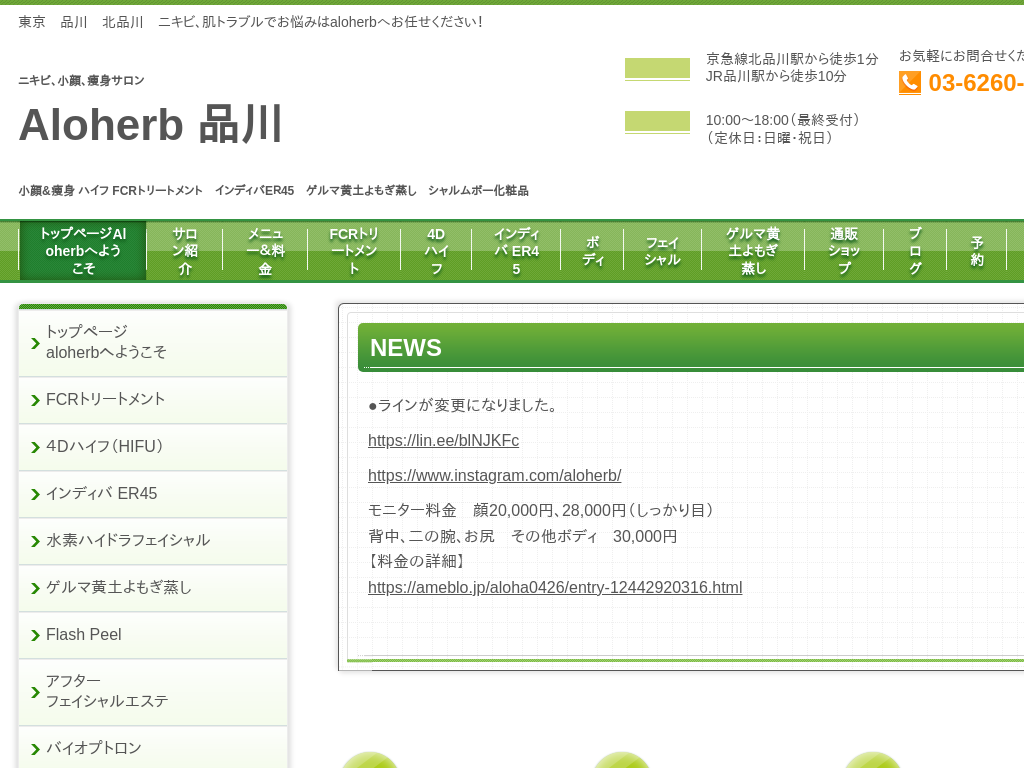Click chevron beside FCRトリートメント sidebar item
Image resolution: width=1024 pixels, height=768 pixels.
[x=35, y=400]
